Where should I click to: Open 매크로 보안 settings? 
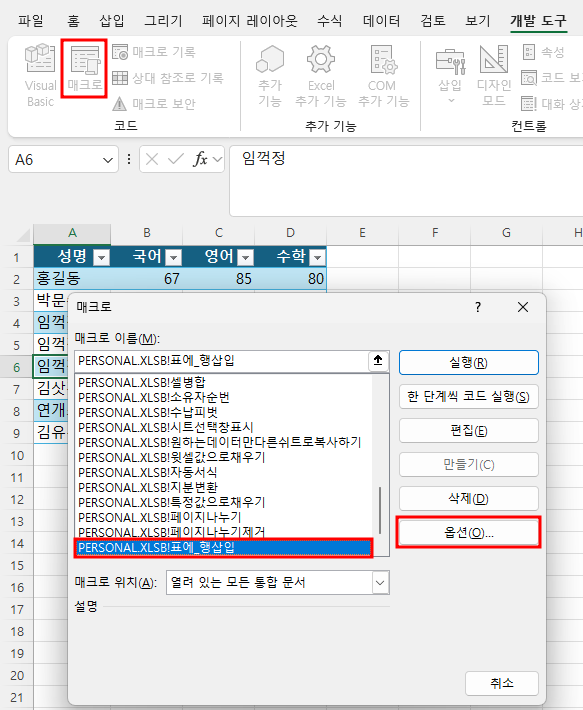[153, 104]
